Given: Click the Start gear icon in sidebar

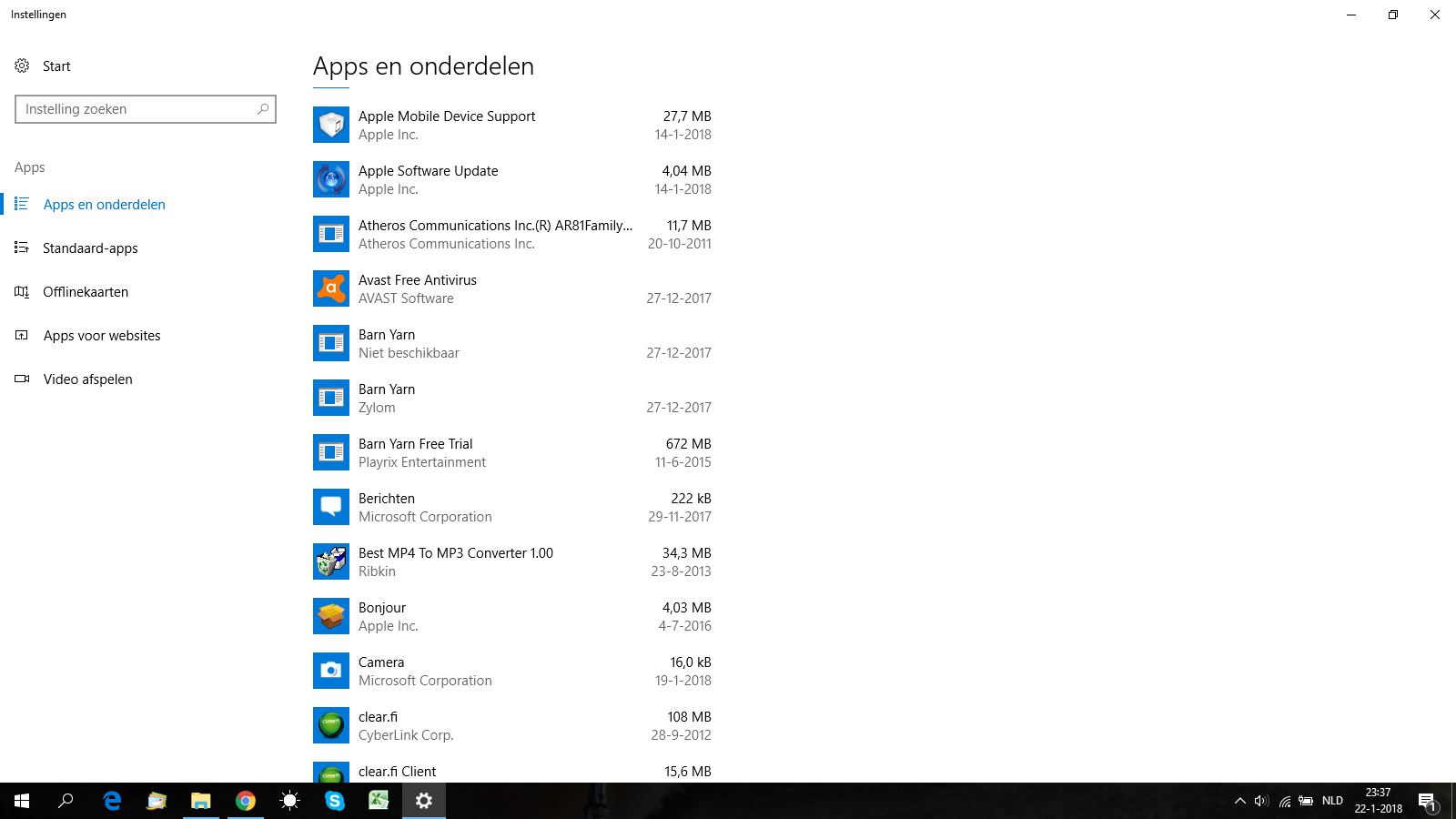Looking at the screenshot, I should coord(22,66).
